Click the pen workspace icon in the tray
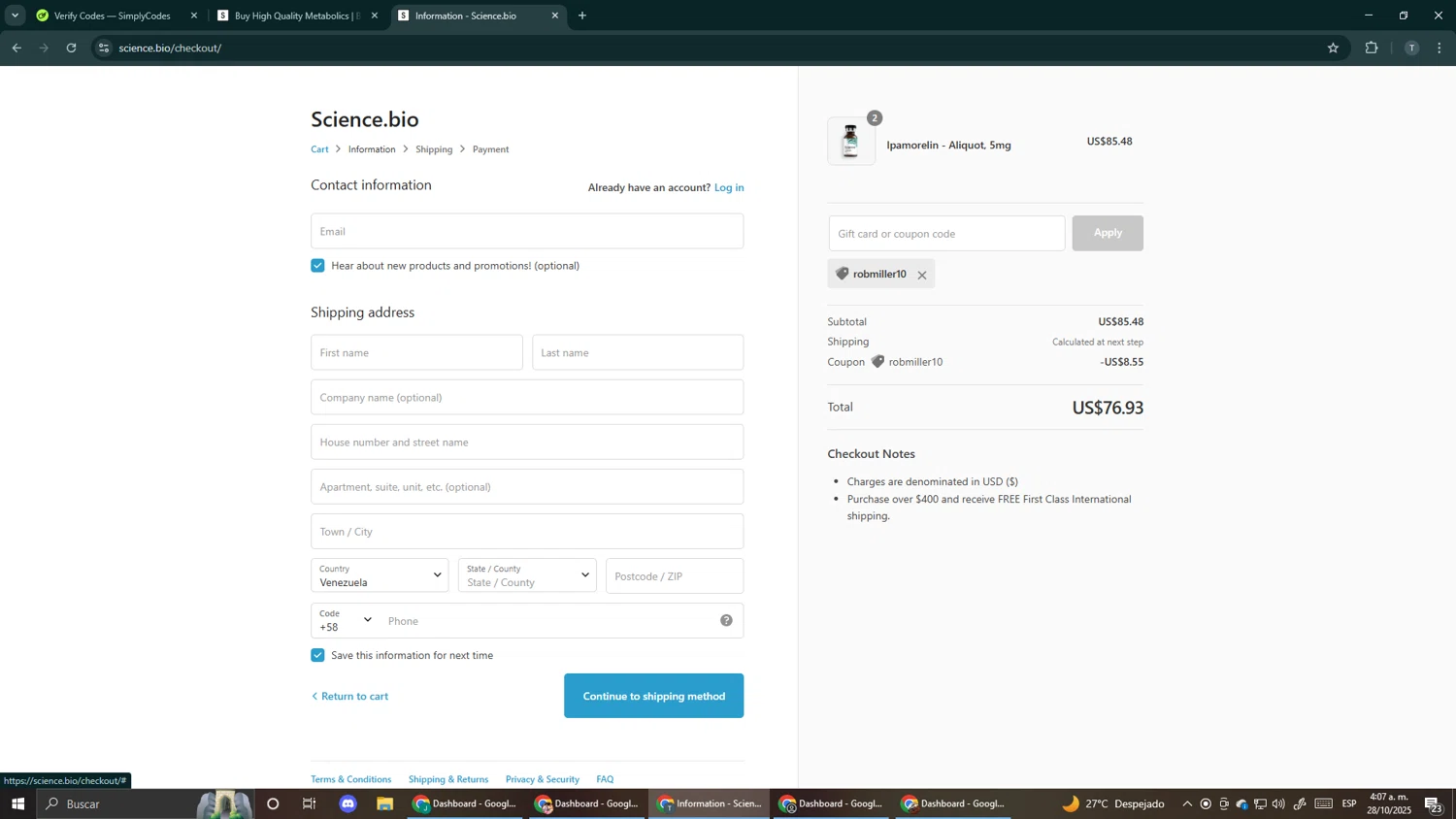This screenshot has width=1456, height=819. click(x=1300, y=803)
